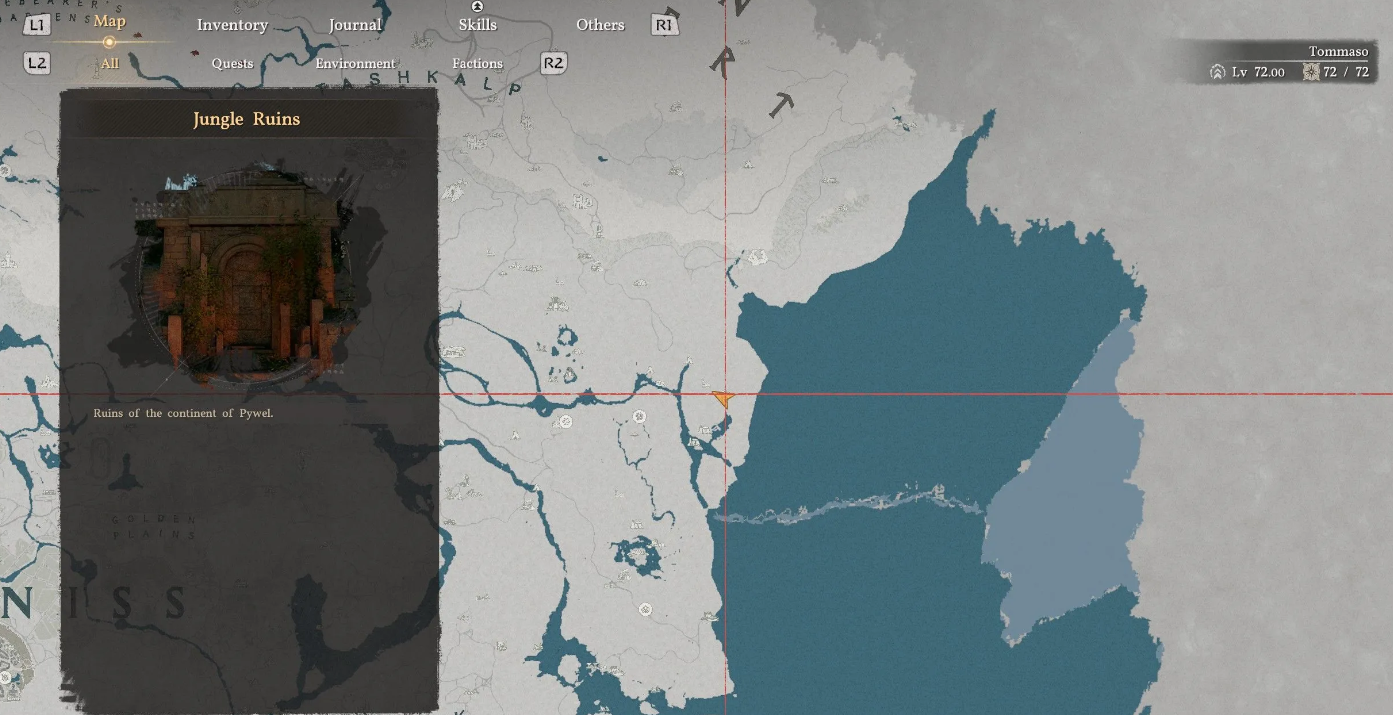Click the Jungle Ruins preview image
Image resolution: width=1393 pixels, height=715 pixels.
pyautogui.click(x=247, y=273)
